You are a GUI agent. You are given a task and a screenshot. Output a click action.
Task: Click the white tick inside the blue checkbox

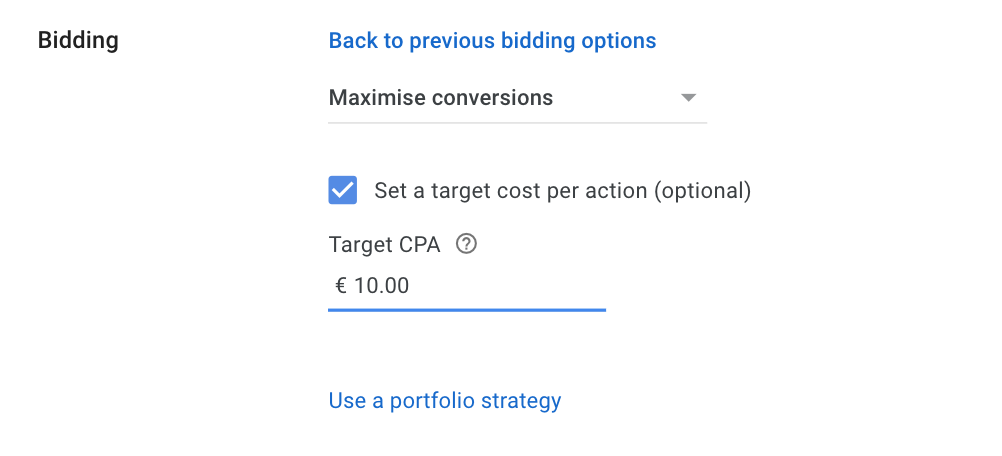point(343,190)
